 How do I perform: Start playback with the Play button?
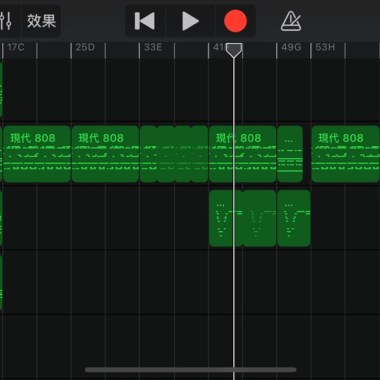[190, 21]
